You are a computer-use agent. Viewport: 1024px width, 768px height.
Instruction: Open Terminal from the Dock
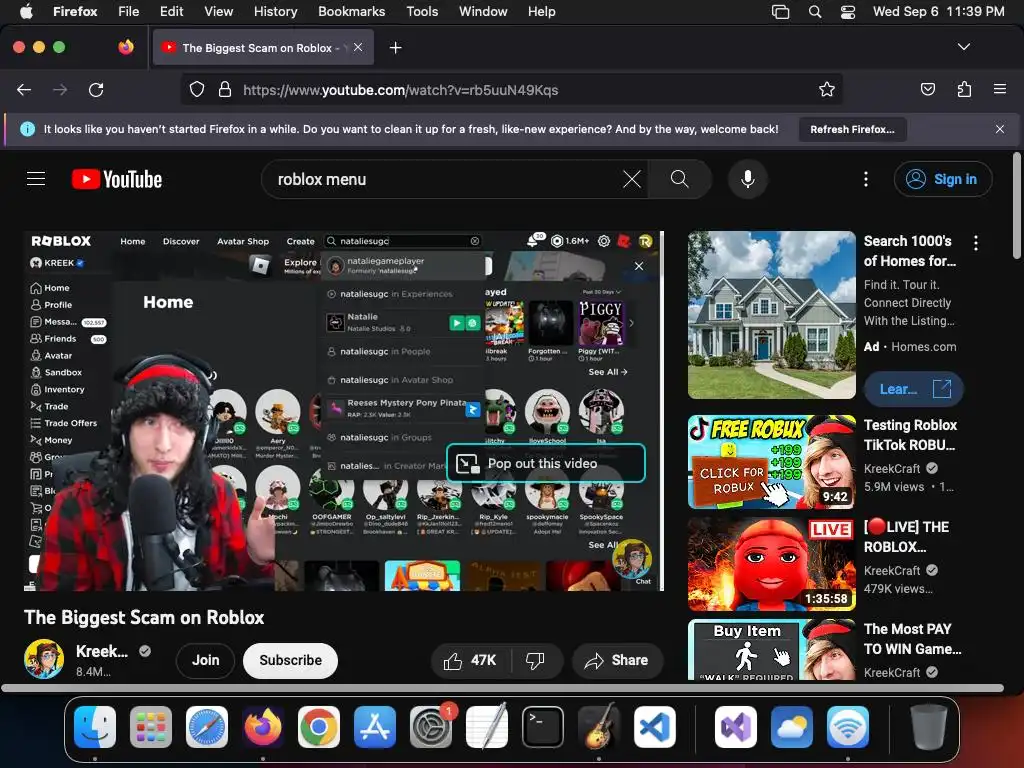(543, 726)
